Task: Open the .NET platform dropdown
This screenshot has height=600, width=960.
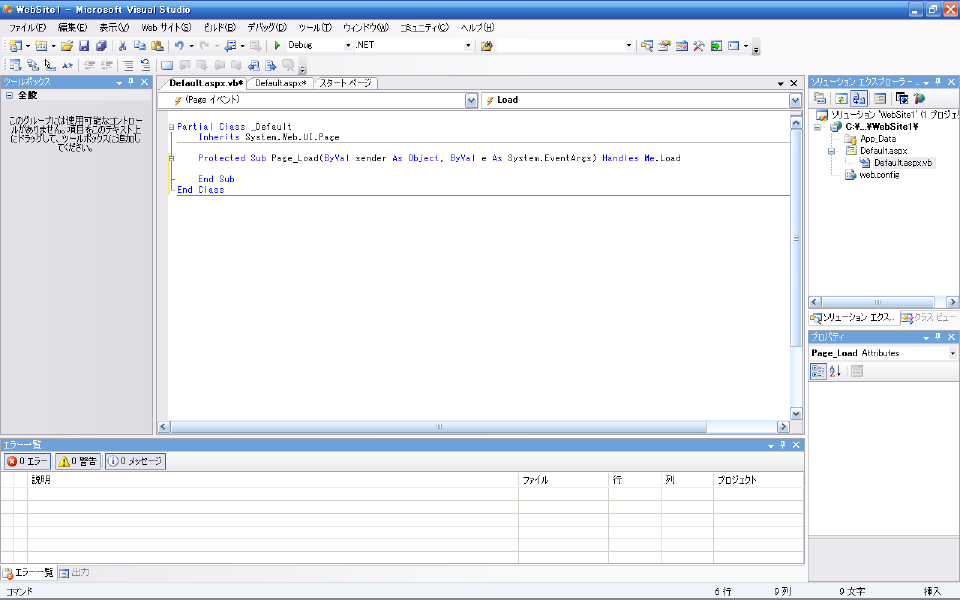Action: point(468,45)
